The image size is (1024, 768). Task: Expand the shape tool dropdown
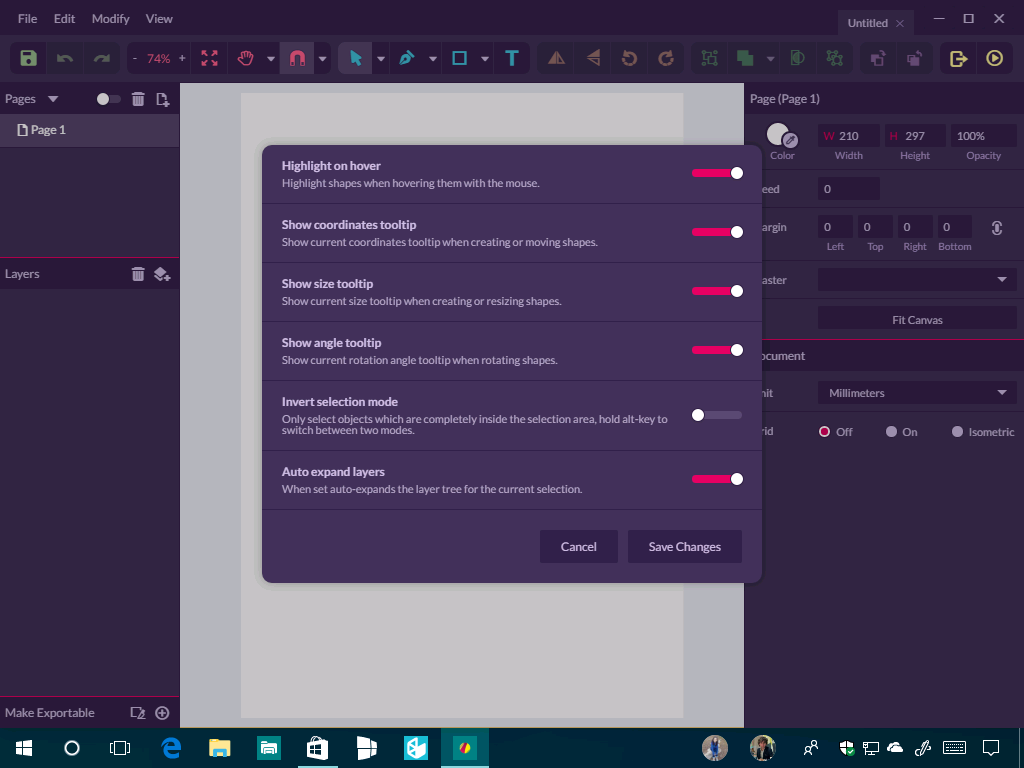pos(485,59)
